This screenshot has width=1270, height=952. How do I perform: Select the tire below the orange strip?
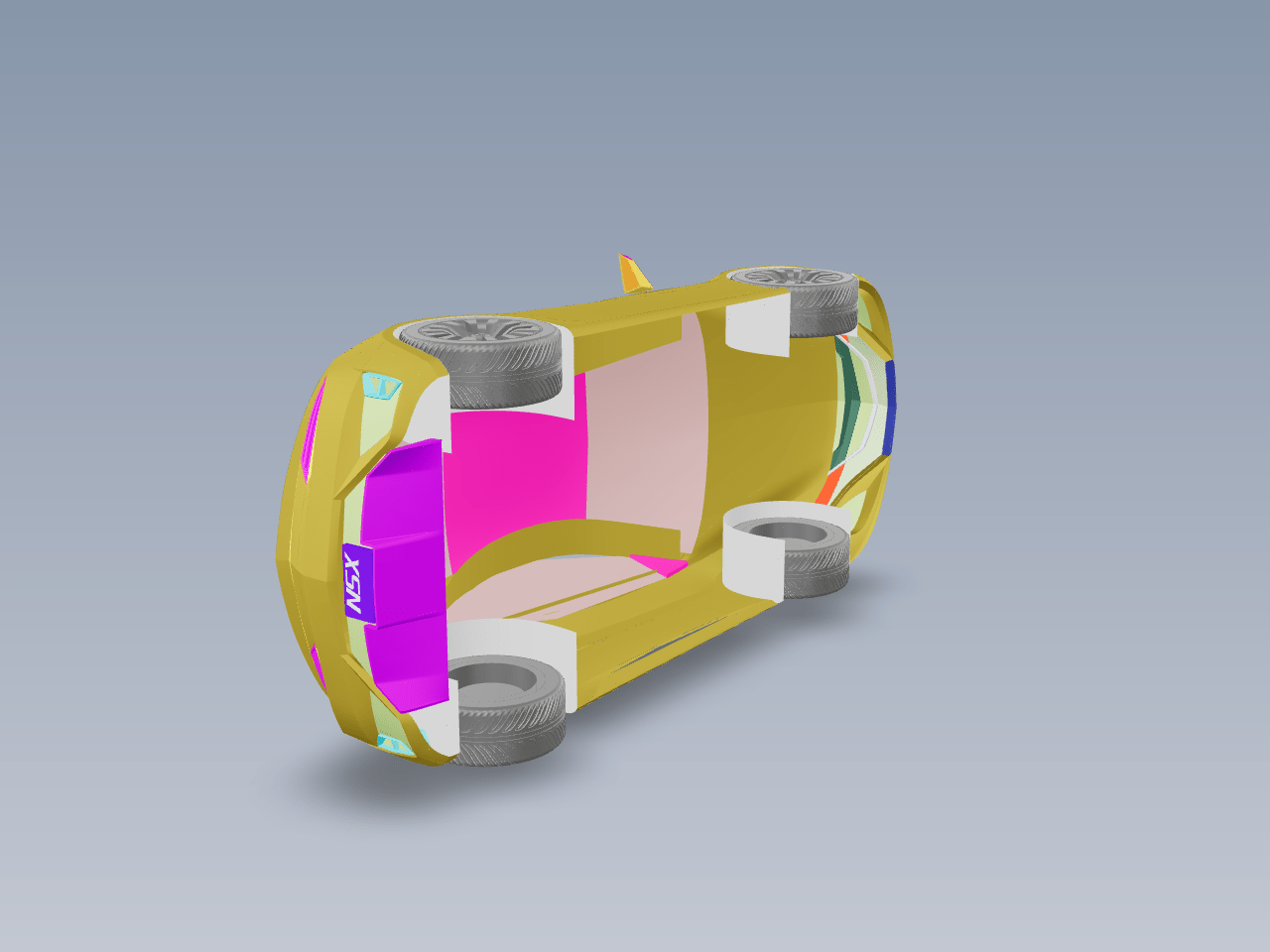796,558
